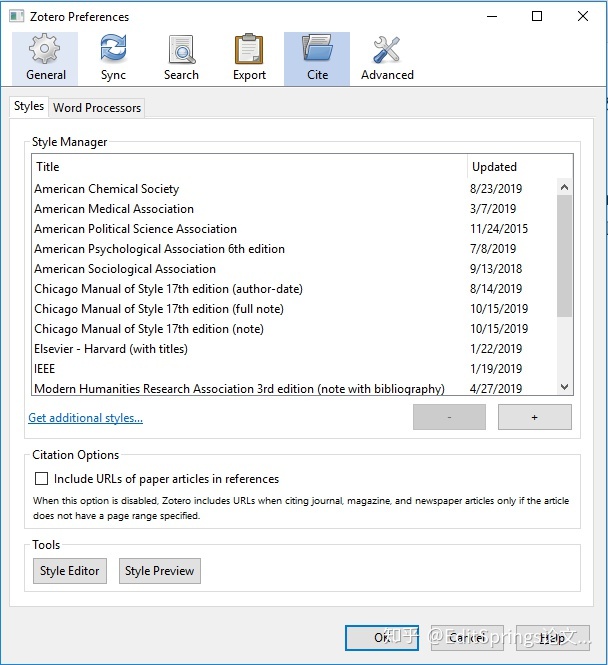Select American Psychological Association 6th edition style

(295, 249)
